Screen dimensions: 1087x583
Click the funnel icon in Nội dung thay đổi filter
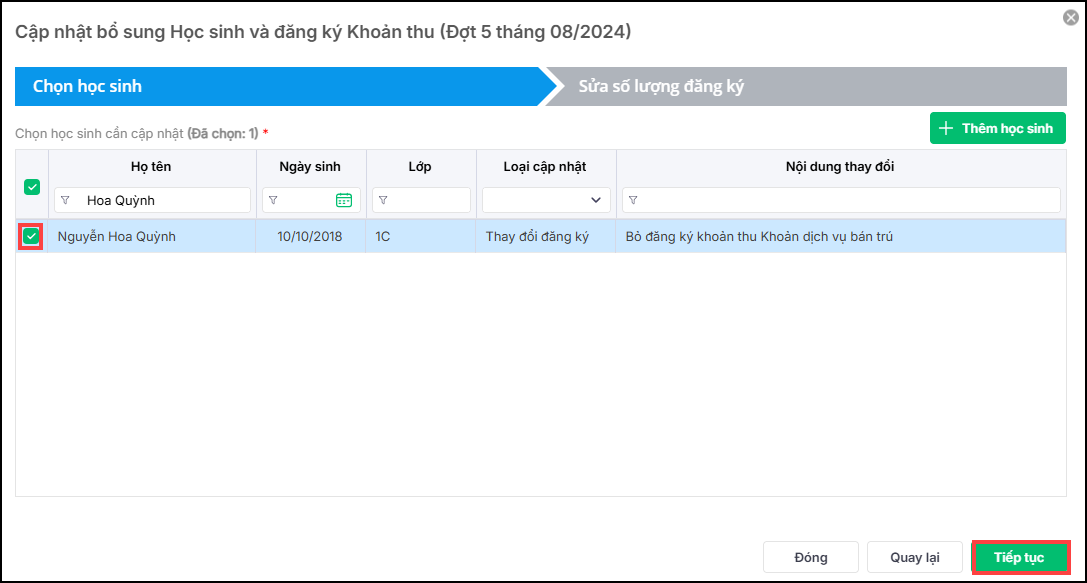coord(633,200)
